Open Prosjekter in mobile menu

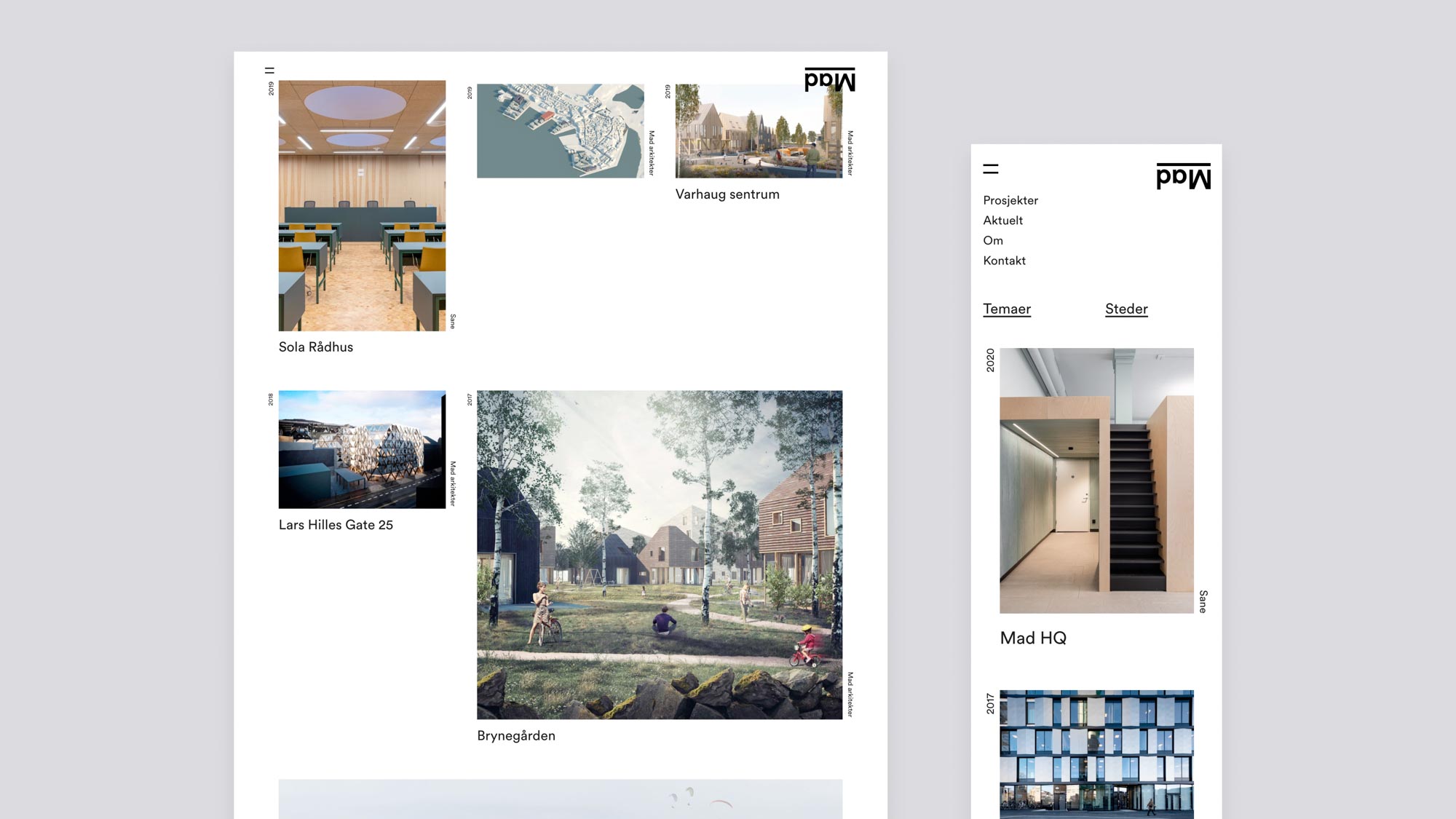1010,200
